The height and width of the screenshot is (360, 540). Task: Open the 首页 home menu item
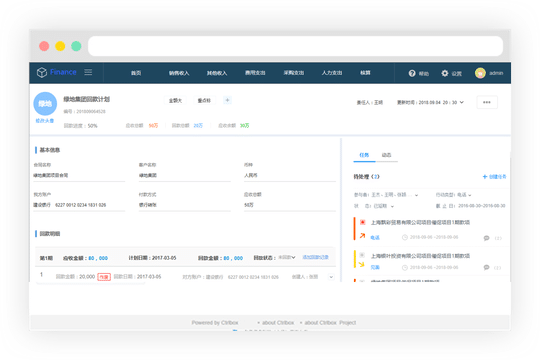coord(136,73)
